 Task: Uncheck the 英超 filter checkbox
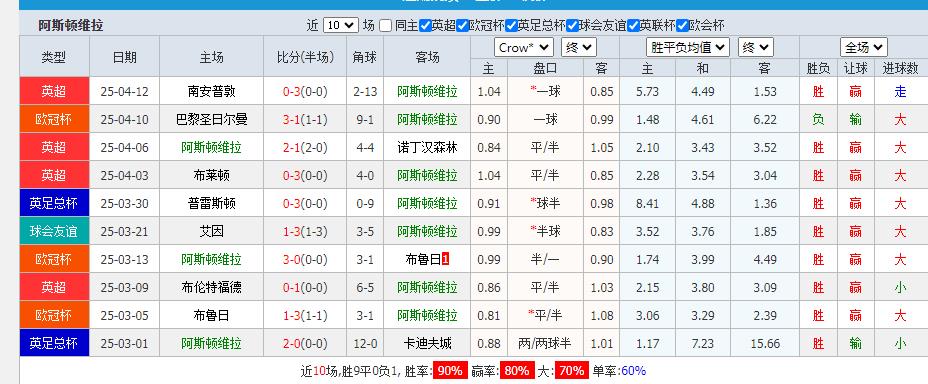pyautogui.click(x=425, y=25)
